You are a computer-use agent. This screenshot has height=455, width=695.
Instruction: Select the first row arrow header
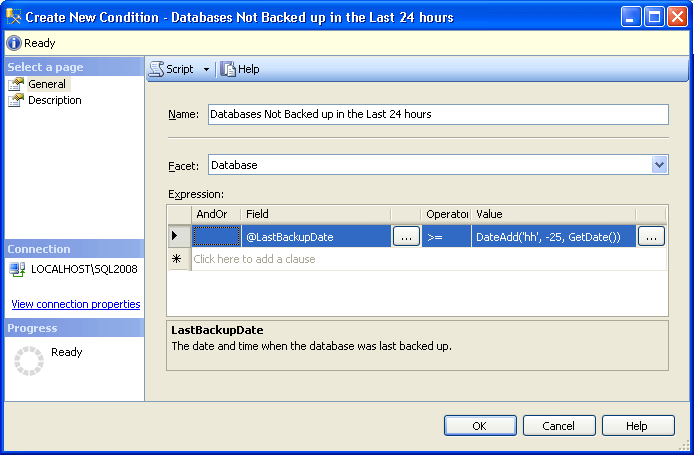pos(179,236)
